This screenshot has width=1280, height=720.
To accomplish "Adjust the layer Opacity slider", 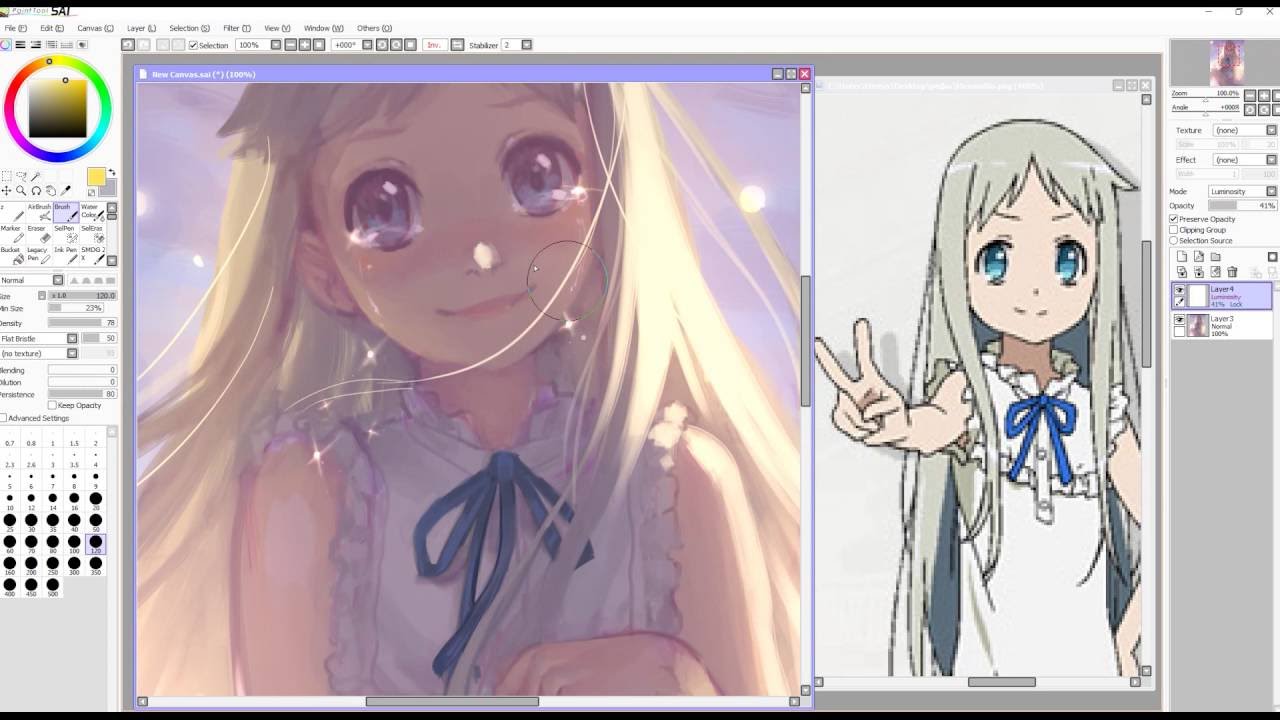I will pyautogui.click(x=1243, y=206).
